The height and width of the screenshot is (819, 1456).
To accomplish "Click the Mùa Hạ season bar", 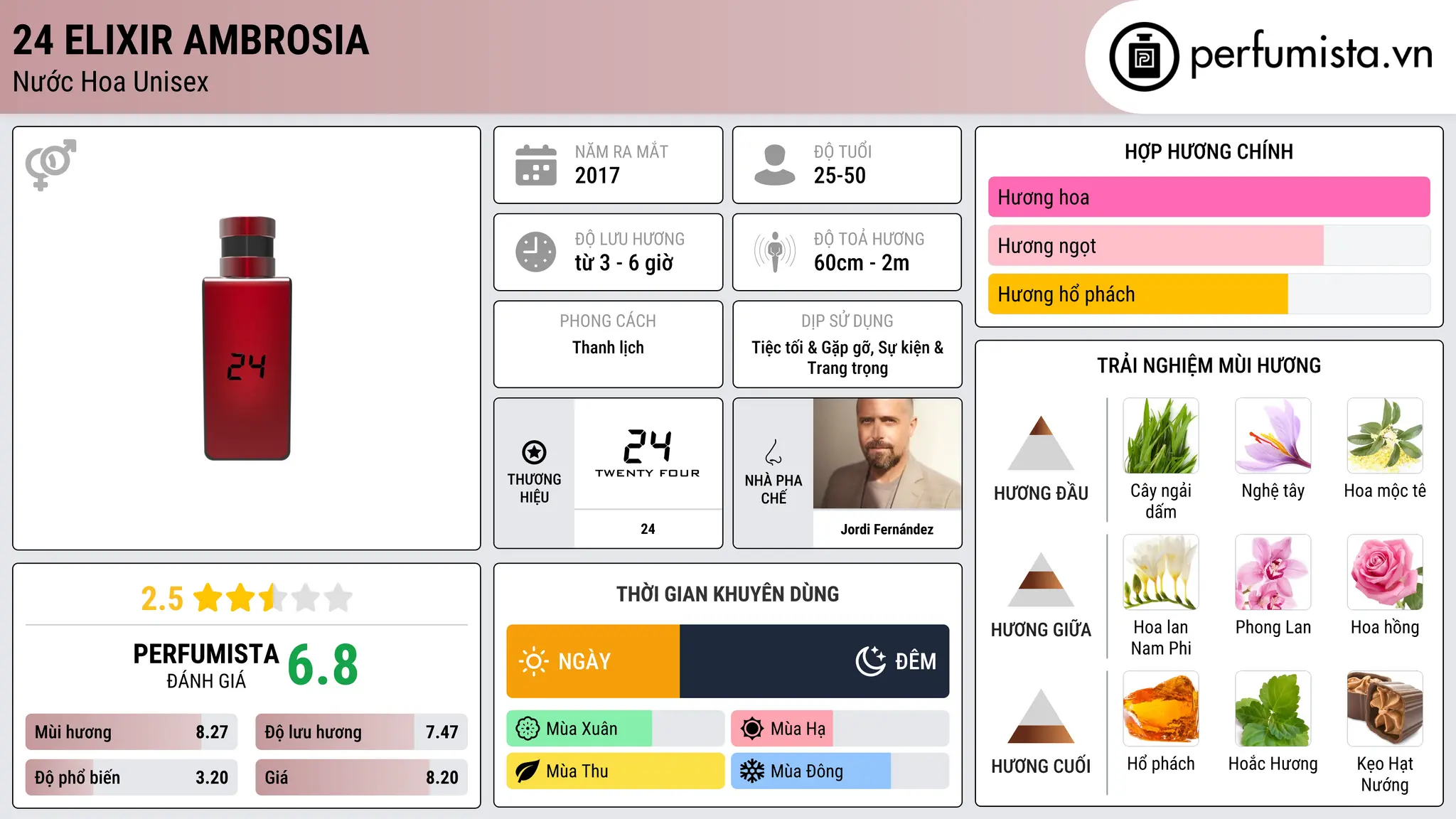I will pos(840,729).
